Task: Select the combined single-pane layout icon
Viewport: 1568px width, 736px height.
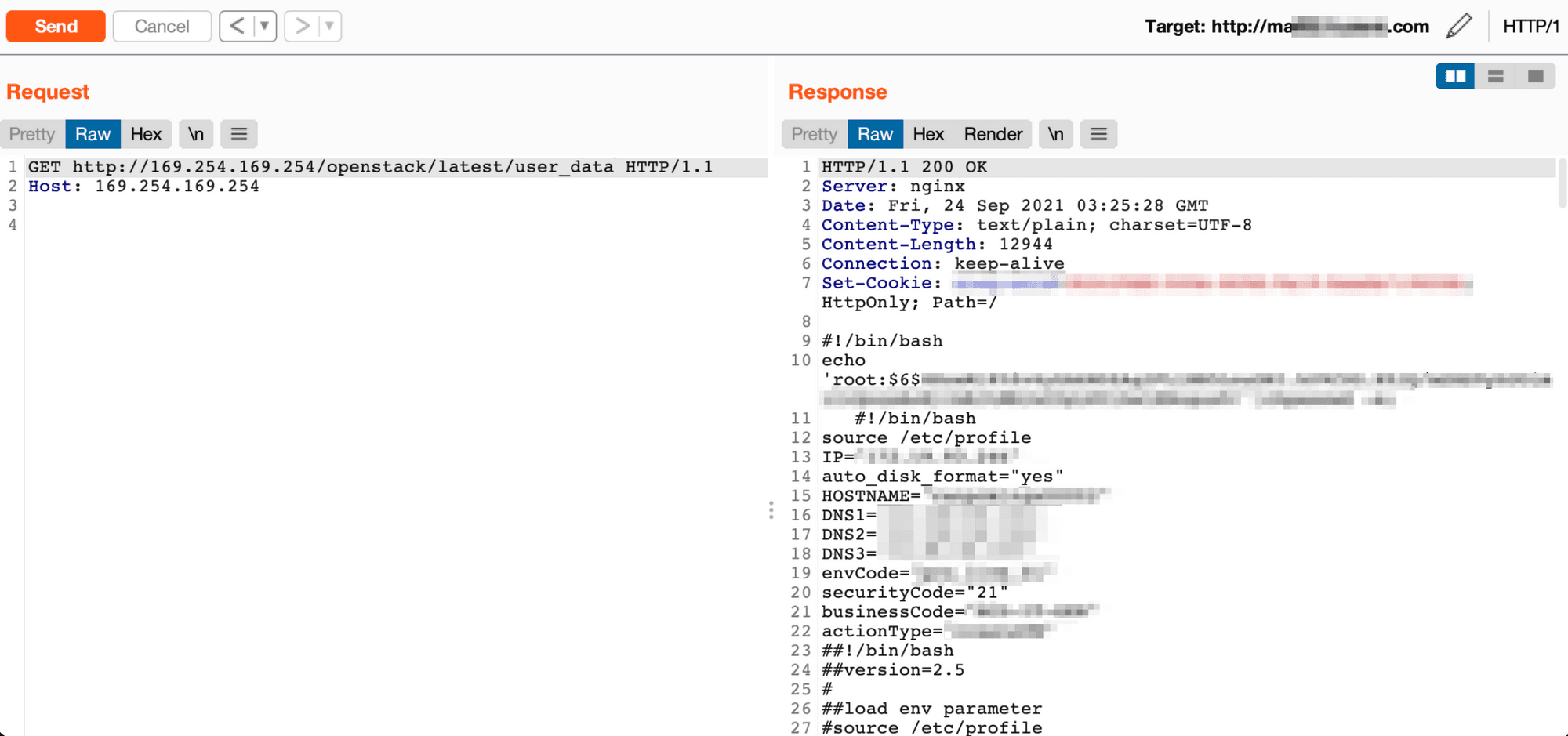Action: [x=1535, y=76]
